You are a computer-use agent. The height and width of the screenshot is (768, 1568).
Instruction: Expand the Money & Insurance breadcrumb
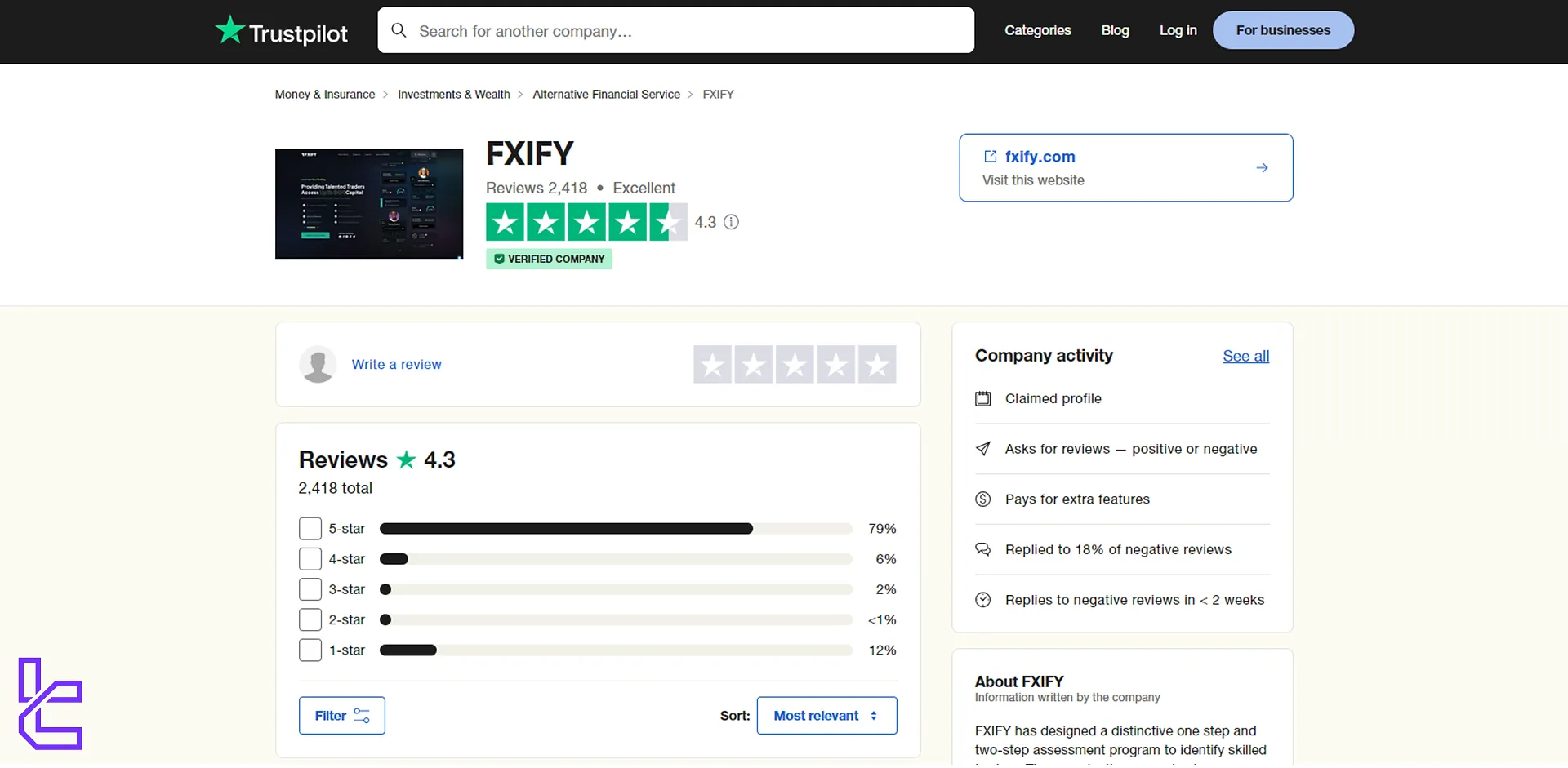coord(324,94)
